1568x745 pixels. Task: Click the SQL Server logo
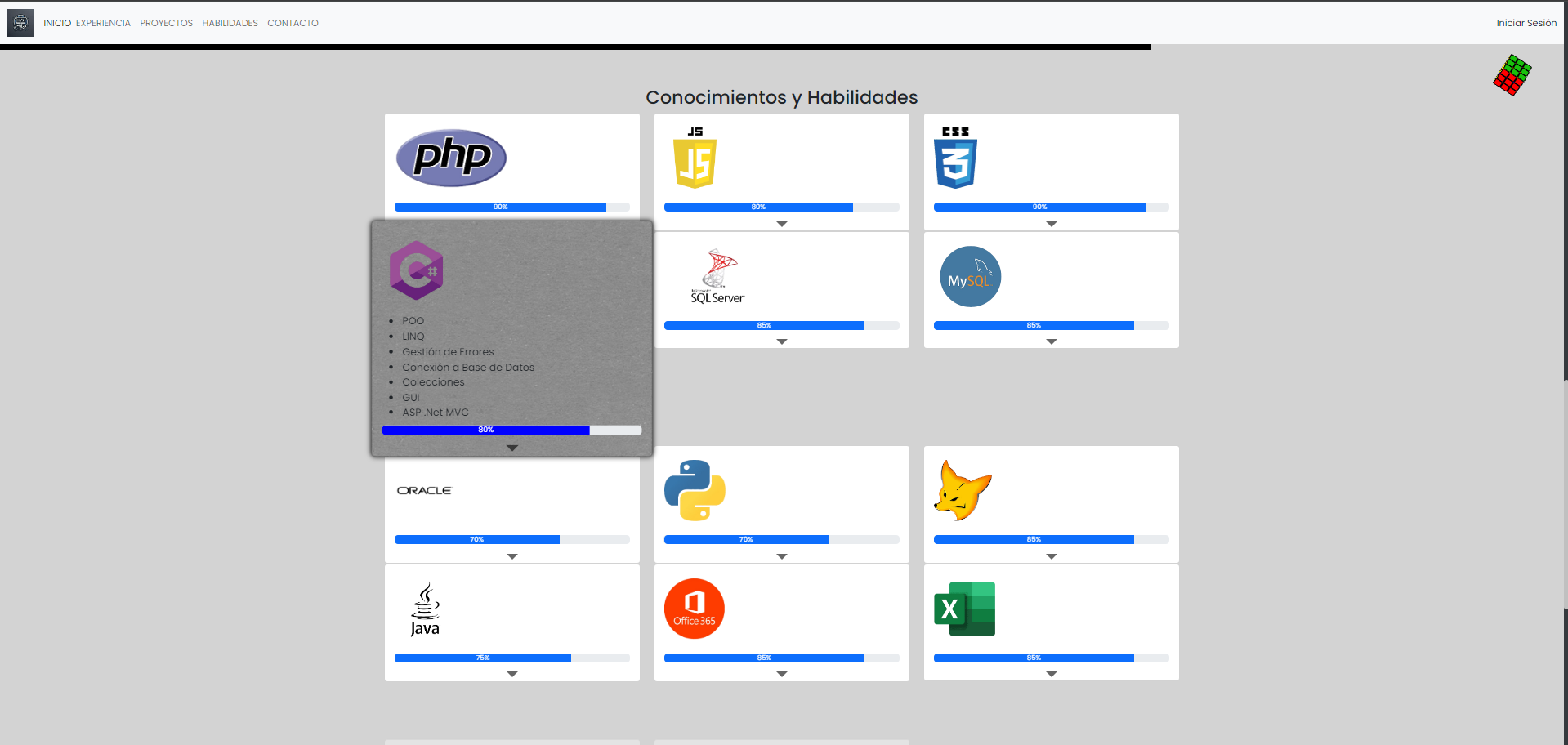(717, 276)
